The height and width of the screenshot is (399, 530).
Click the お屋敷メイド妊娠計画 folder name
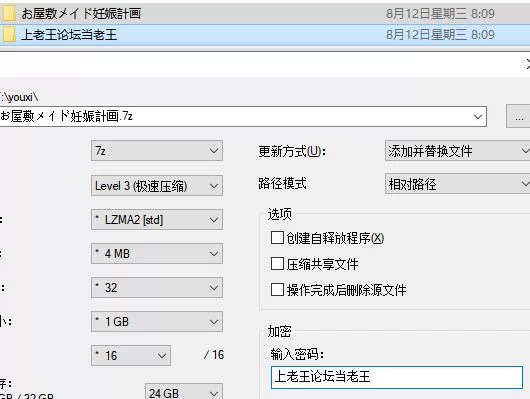click(x=81, y=14)
